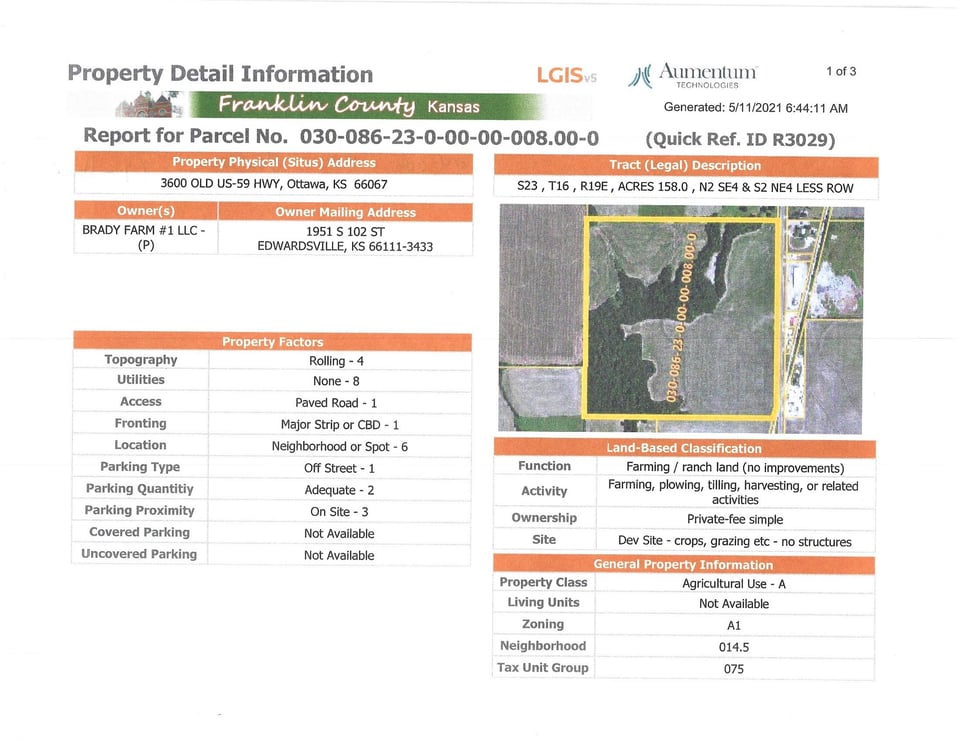The height and width of the screenshot is (741, 960).
Task: Click the 'Location' label
Action: coord(140,445)
